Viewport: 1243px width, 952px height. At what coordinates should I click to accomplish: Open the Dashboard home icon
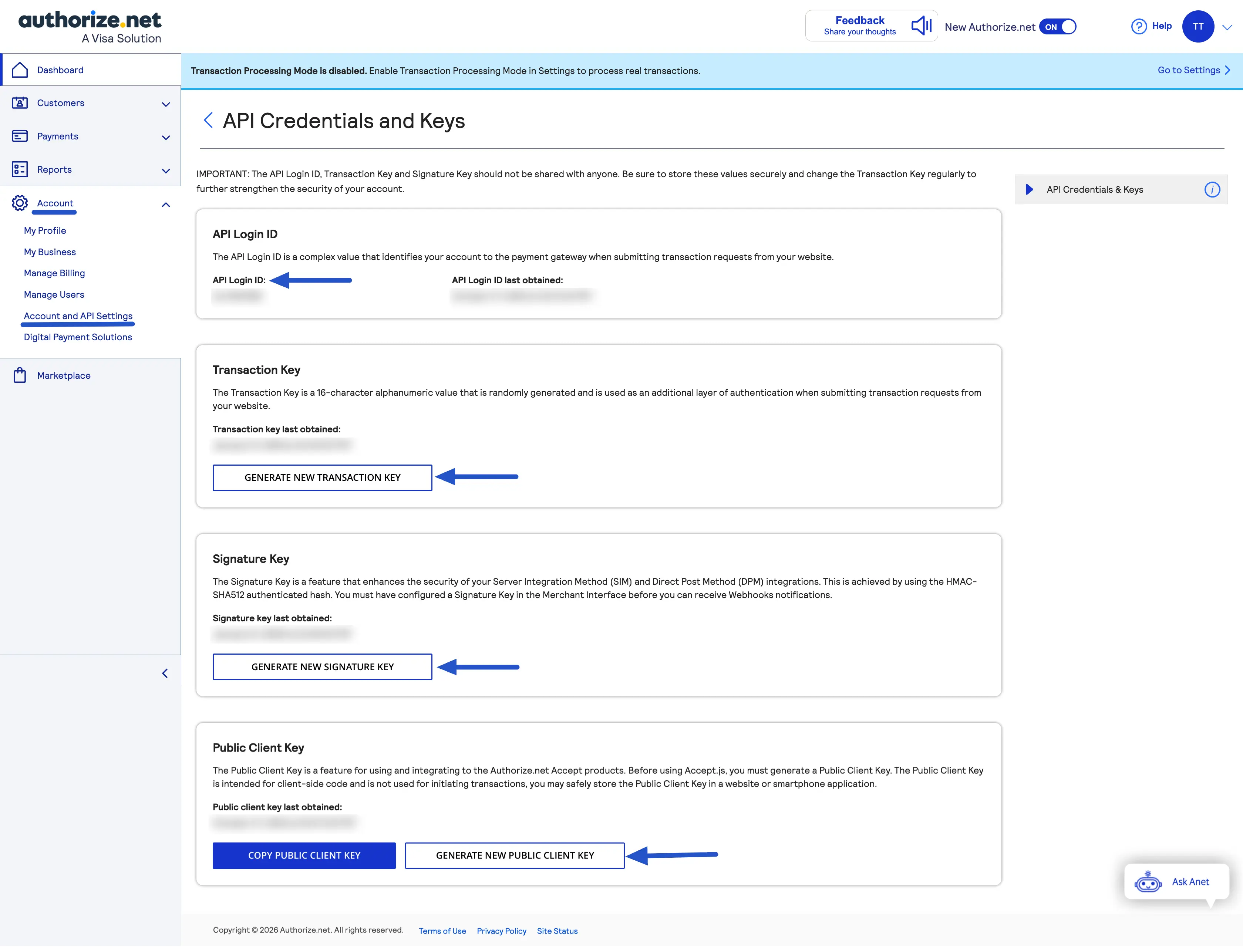pyautogui.click(x=20, y=69)
